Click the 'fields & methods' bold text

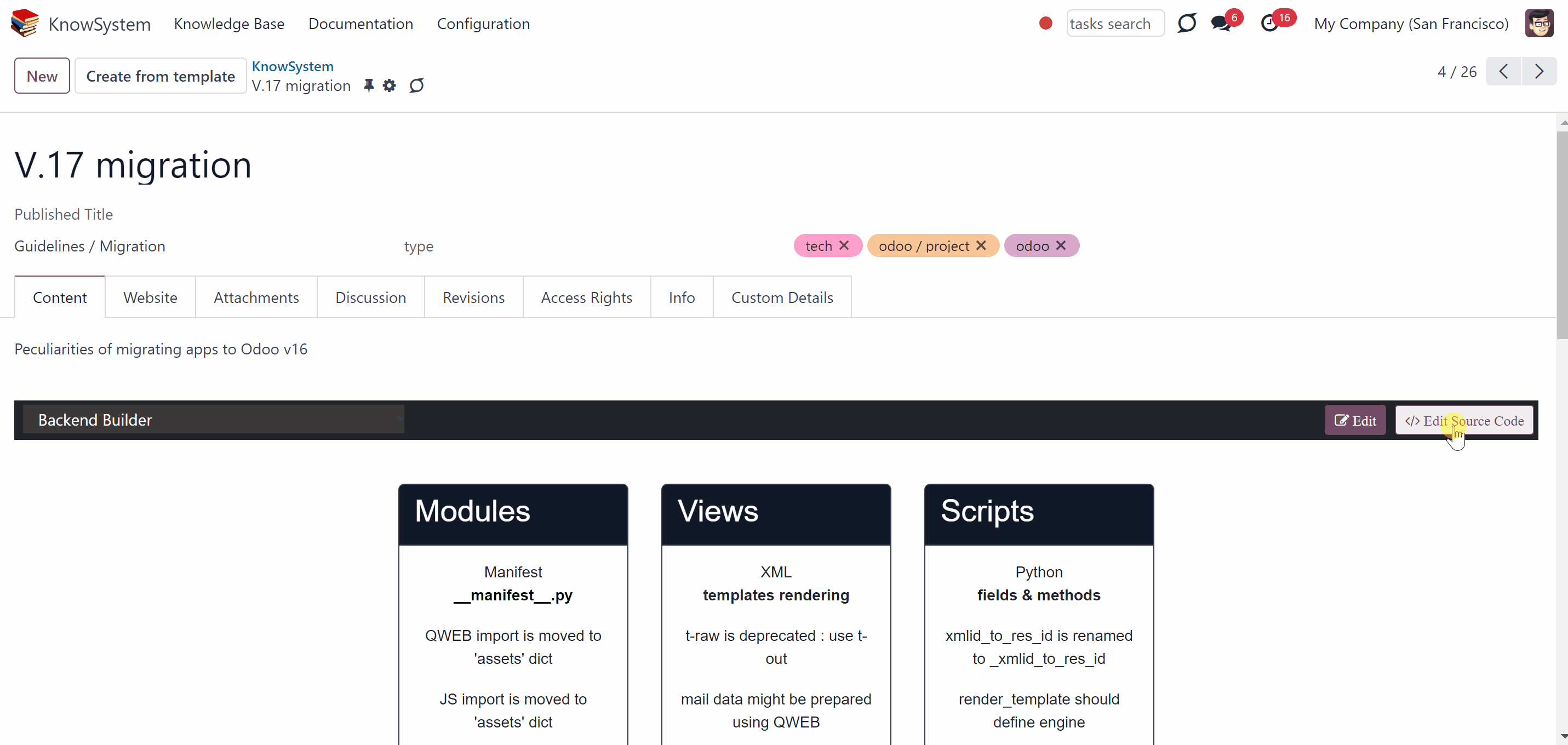click(x=1039, y=595)
